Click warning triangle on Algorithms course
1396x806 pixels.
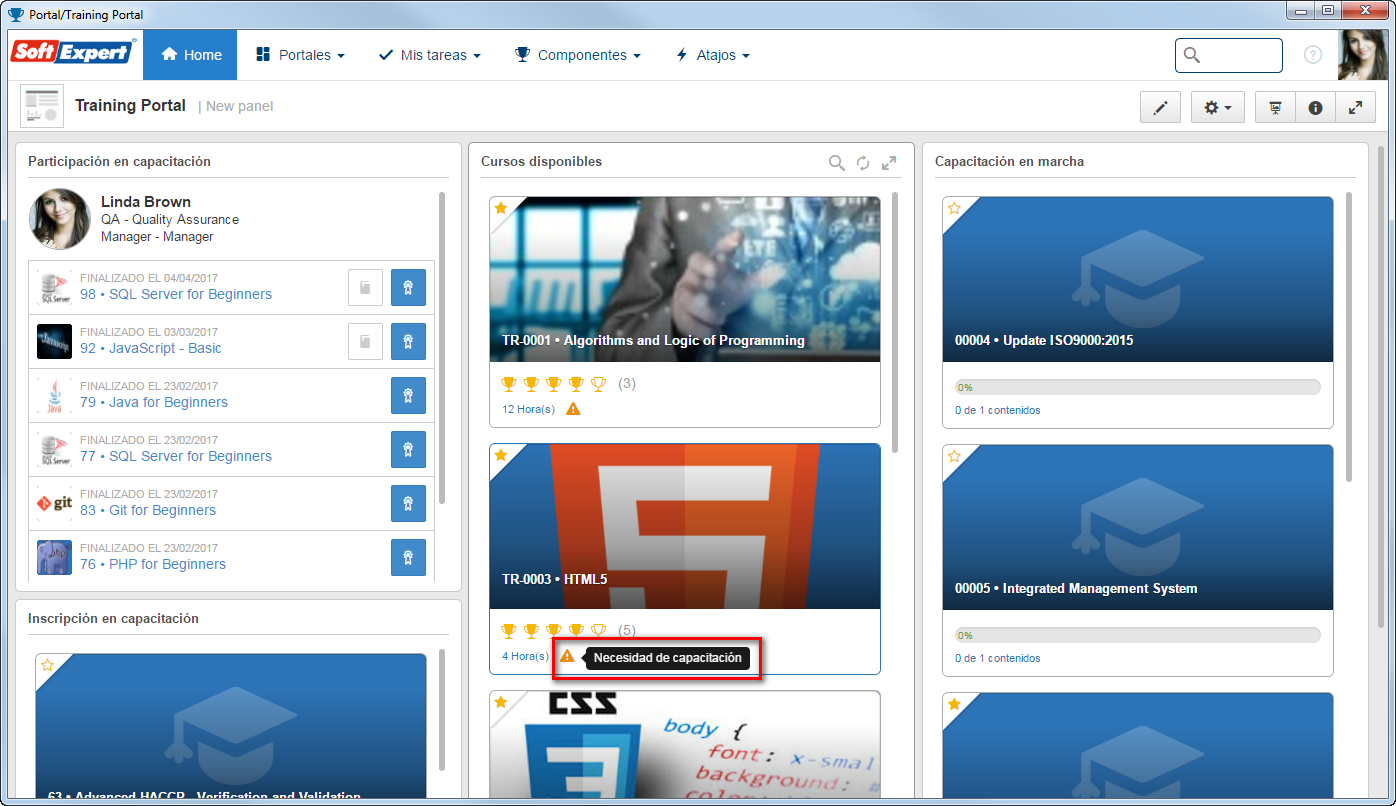573,408
